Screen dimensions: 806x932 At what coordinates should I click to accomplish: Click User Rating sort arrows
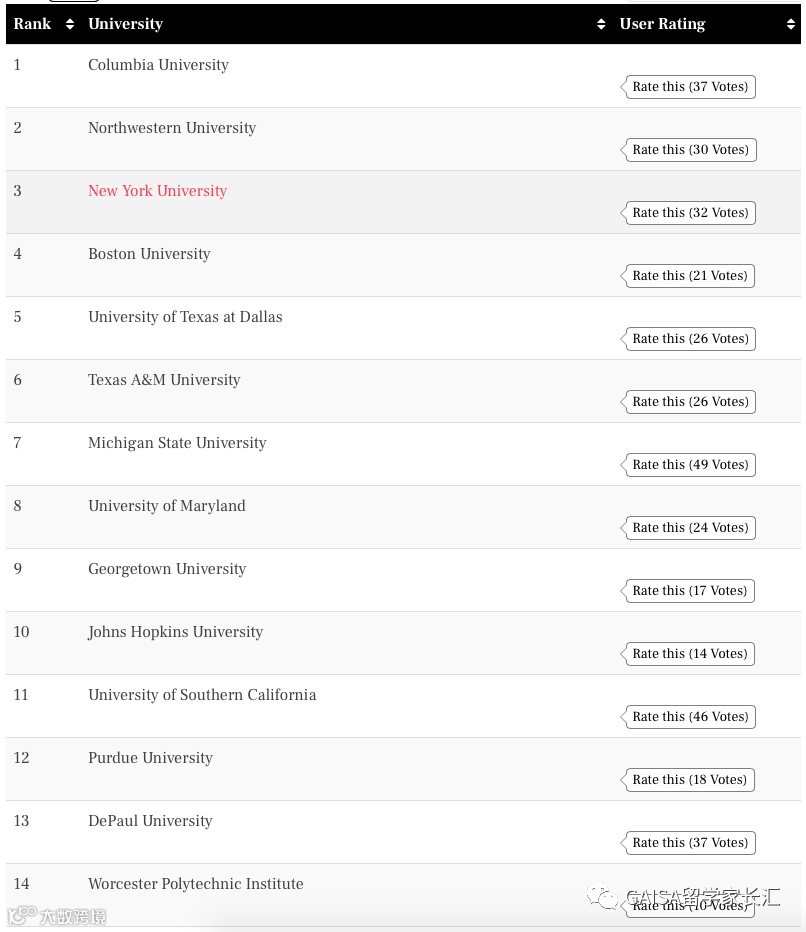pos(790,24)
